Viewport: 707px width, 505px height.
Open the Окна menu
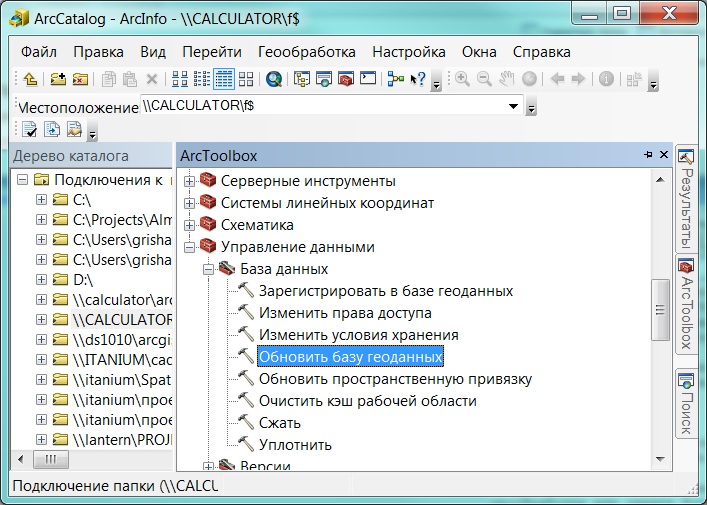(x=479, y=52)
